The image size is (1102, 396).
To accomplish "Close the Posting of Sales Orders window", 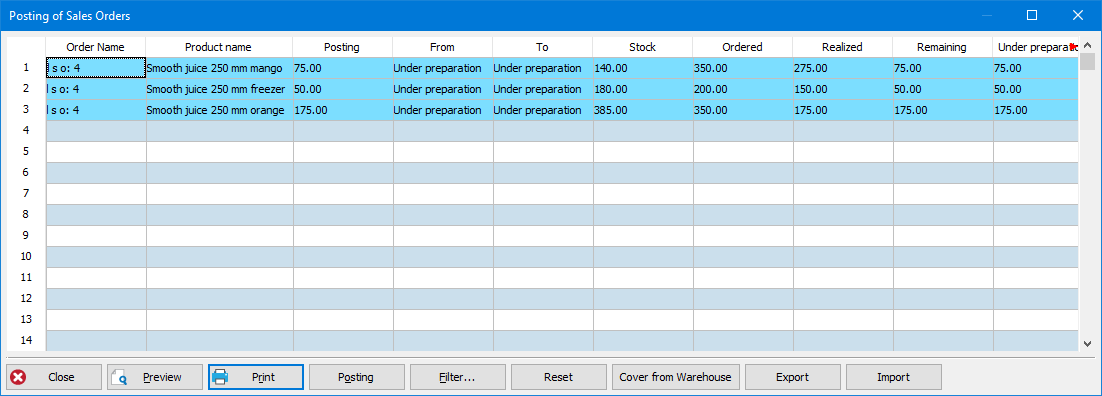I will coord(1078,15).
